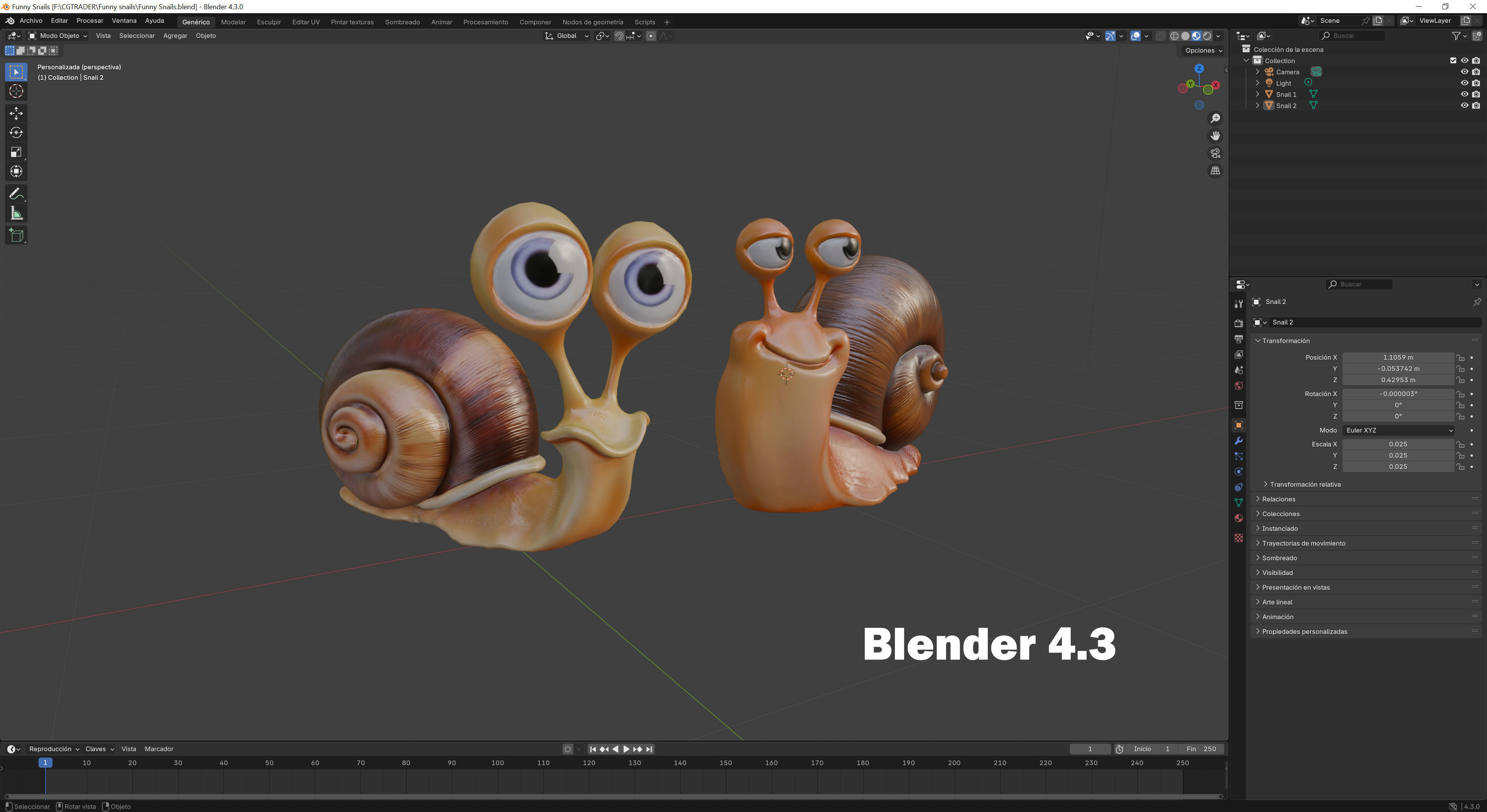Toggle proportional editing button
Screen dimensions: 1487x812
click(651, 36)
